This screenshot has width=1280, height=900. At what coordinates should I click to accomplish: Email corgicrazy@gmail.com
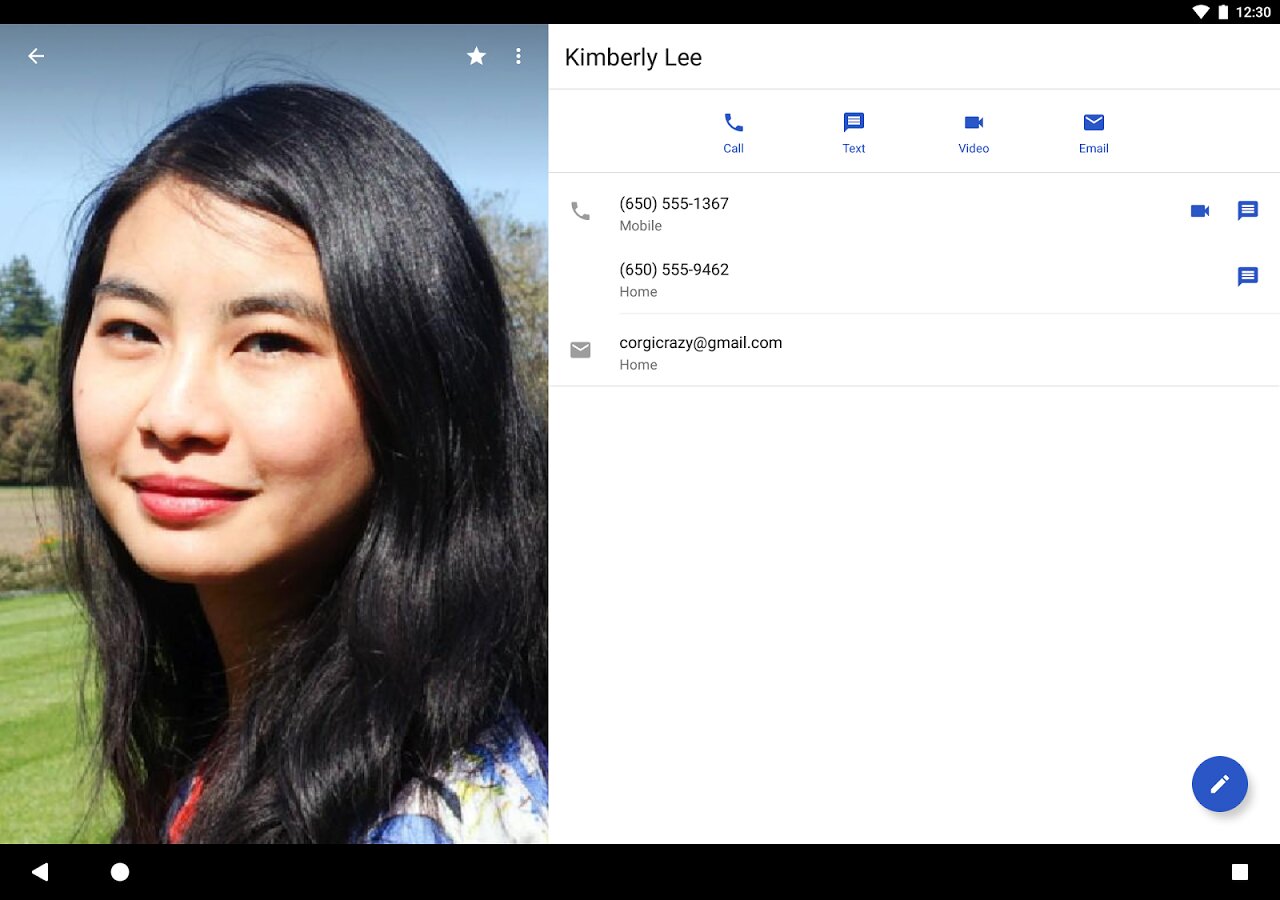[x=700, y=352]
